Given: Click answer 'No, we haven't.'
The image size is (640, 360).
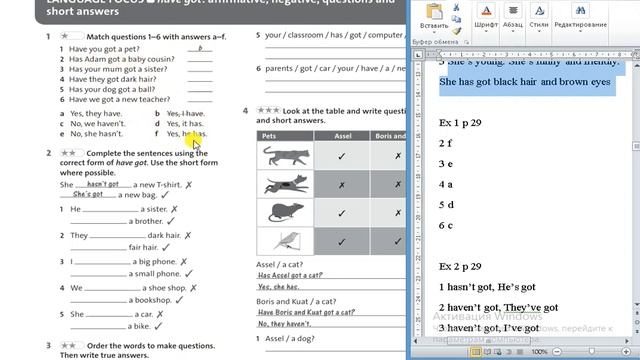Looking at the screenshot, I should pyautogui.click(x=98, y=124).
